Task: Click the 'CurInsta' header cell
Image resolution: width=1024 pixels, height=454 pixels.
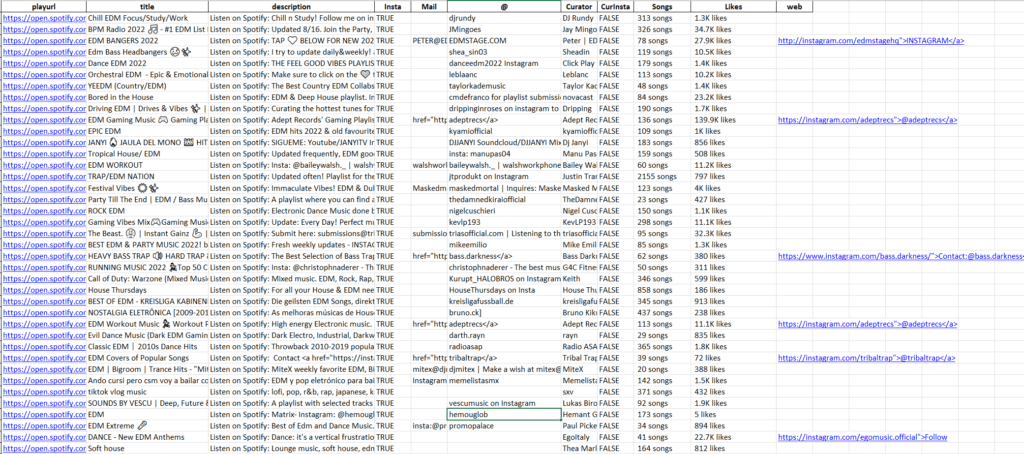Action: (615, 6)
